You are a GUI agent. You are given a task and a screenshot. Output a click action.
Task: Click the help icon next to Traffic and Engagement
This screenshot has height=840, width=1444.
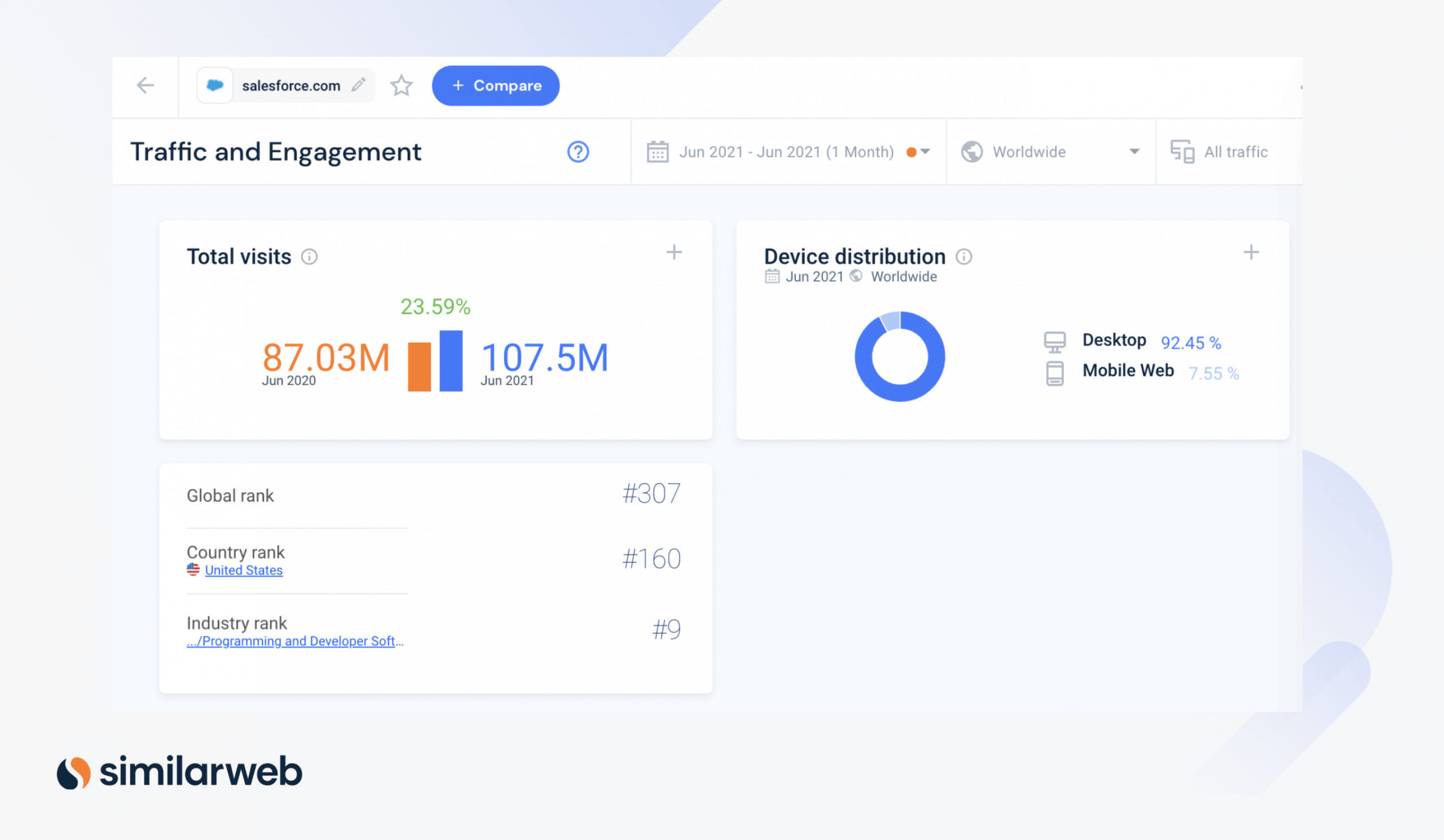(x=578, y=152)
